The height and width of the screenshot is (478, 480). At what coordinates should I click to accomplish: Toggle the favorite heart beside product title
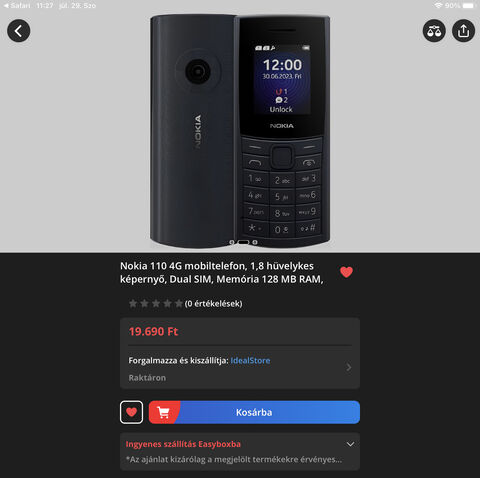(x=346, y=272)
